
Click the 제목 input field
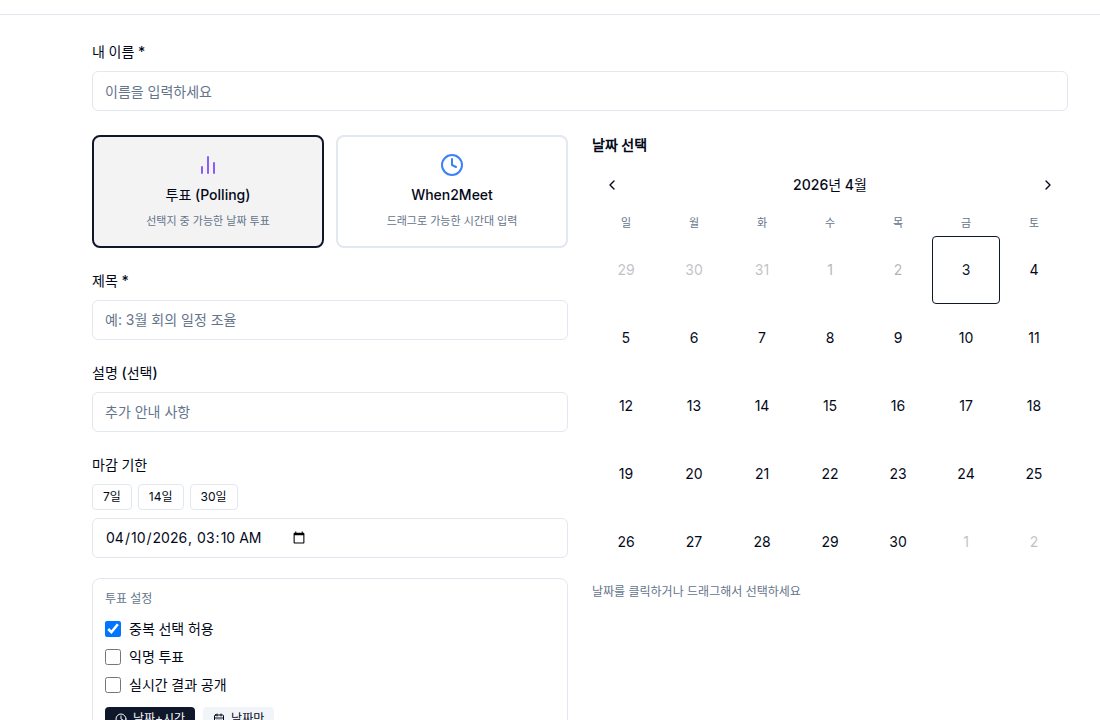(330, 320)
